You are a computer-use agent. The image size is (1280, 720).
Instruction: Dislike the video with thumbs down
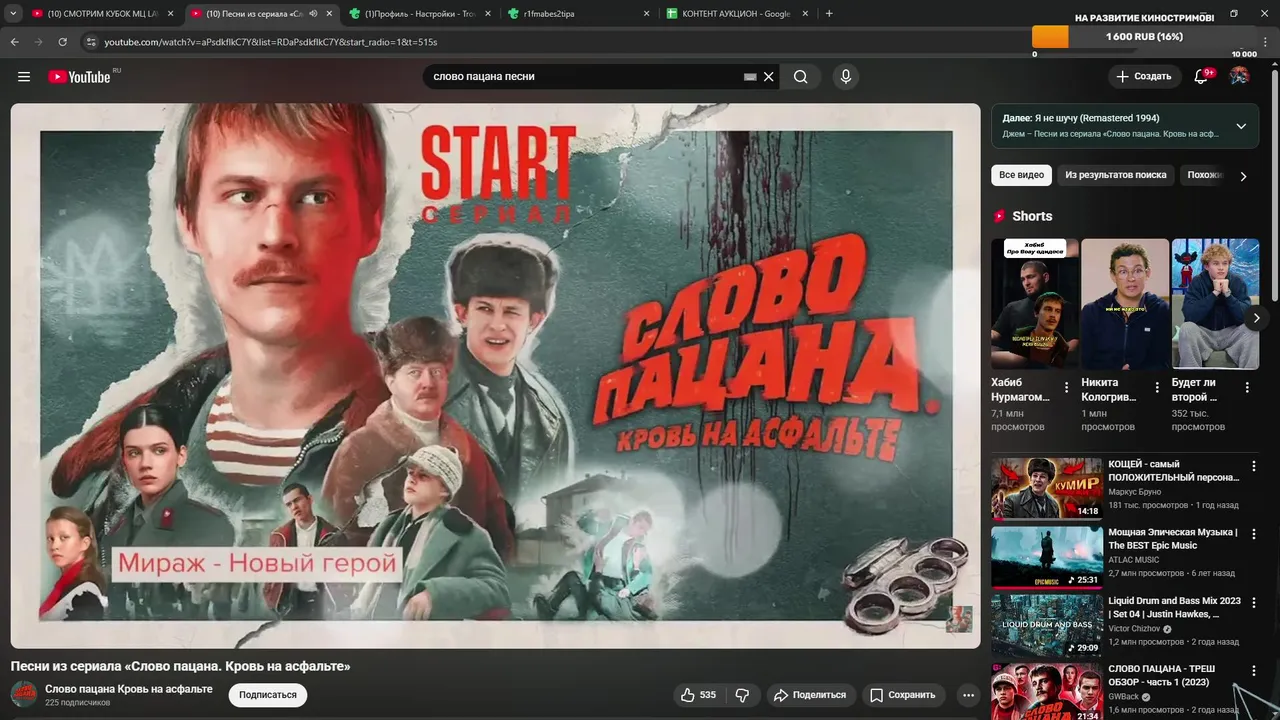tap(742, 695)
